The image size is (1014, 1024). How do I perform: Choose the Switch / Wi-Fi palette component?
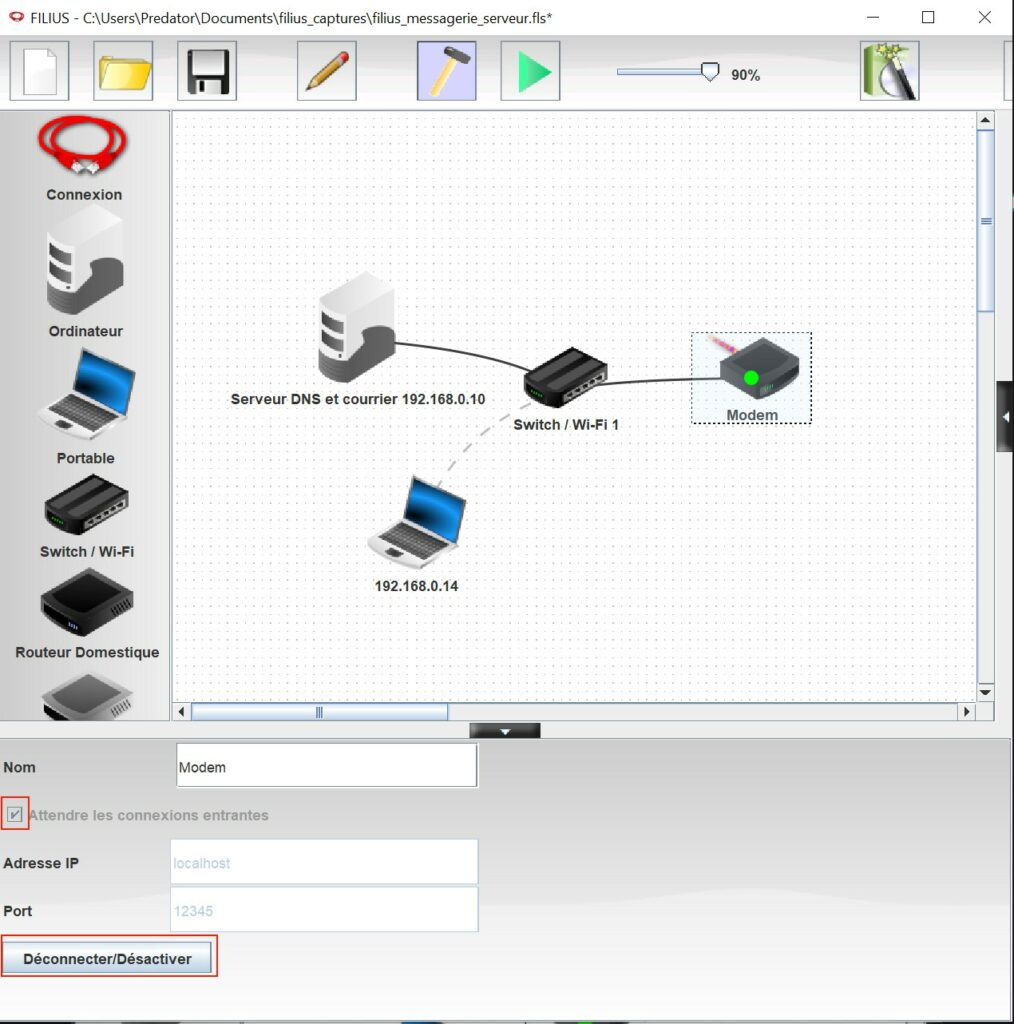[86, 505]
